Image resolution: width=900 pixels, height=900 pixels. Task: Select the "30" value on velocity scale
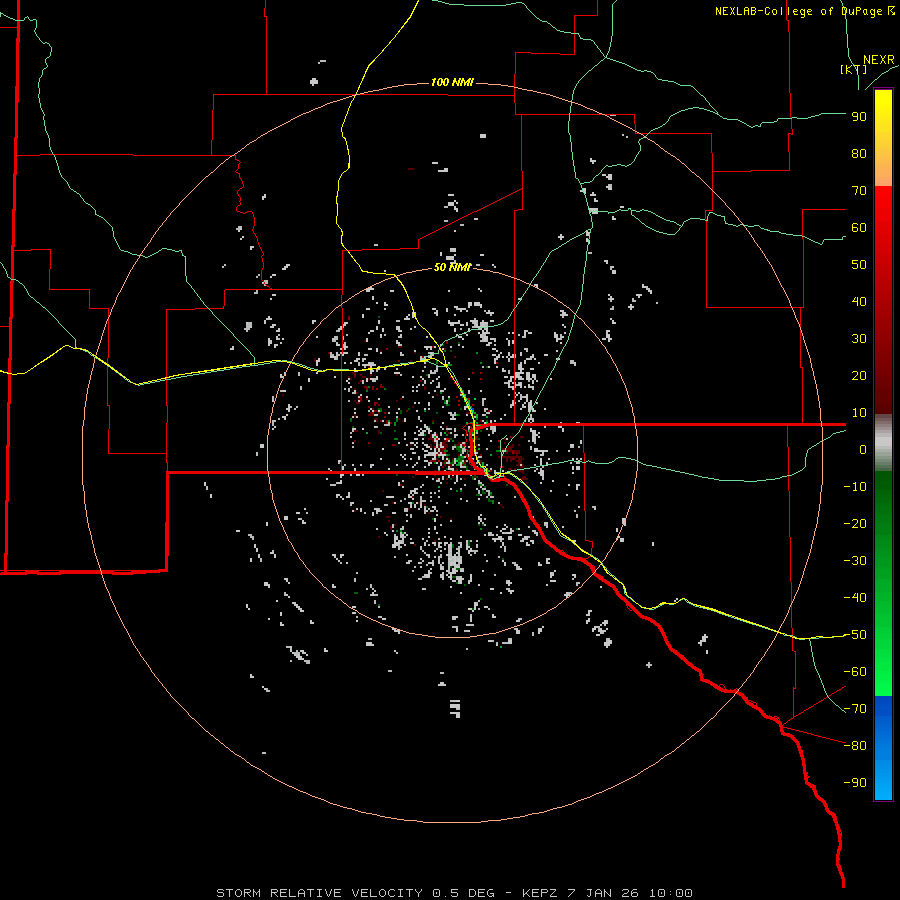click(x=859, y=339)
